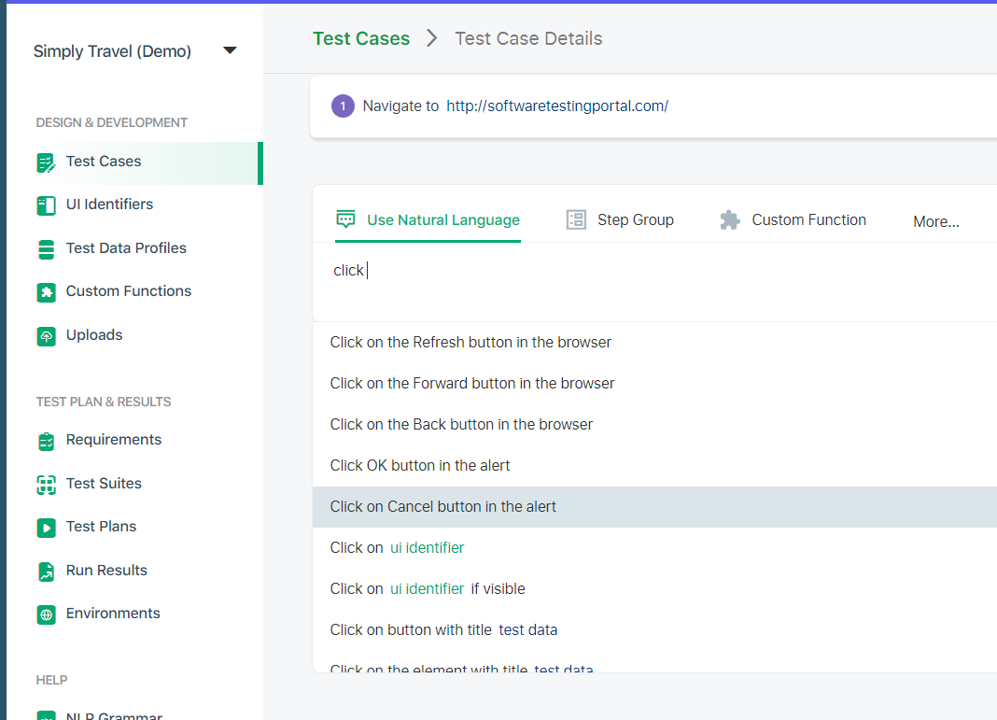Click the Uploads cloud icon

(x=46, y=336)
